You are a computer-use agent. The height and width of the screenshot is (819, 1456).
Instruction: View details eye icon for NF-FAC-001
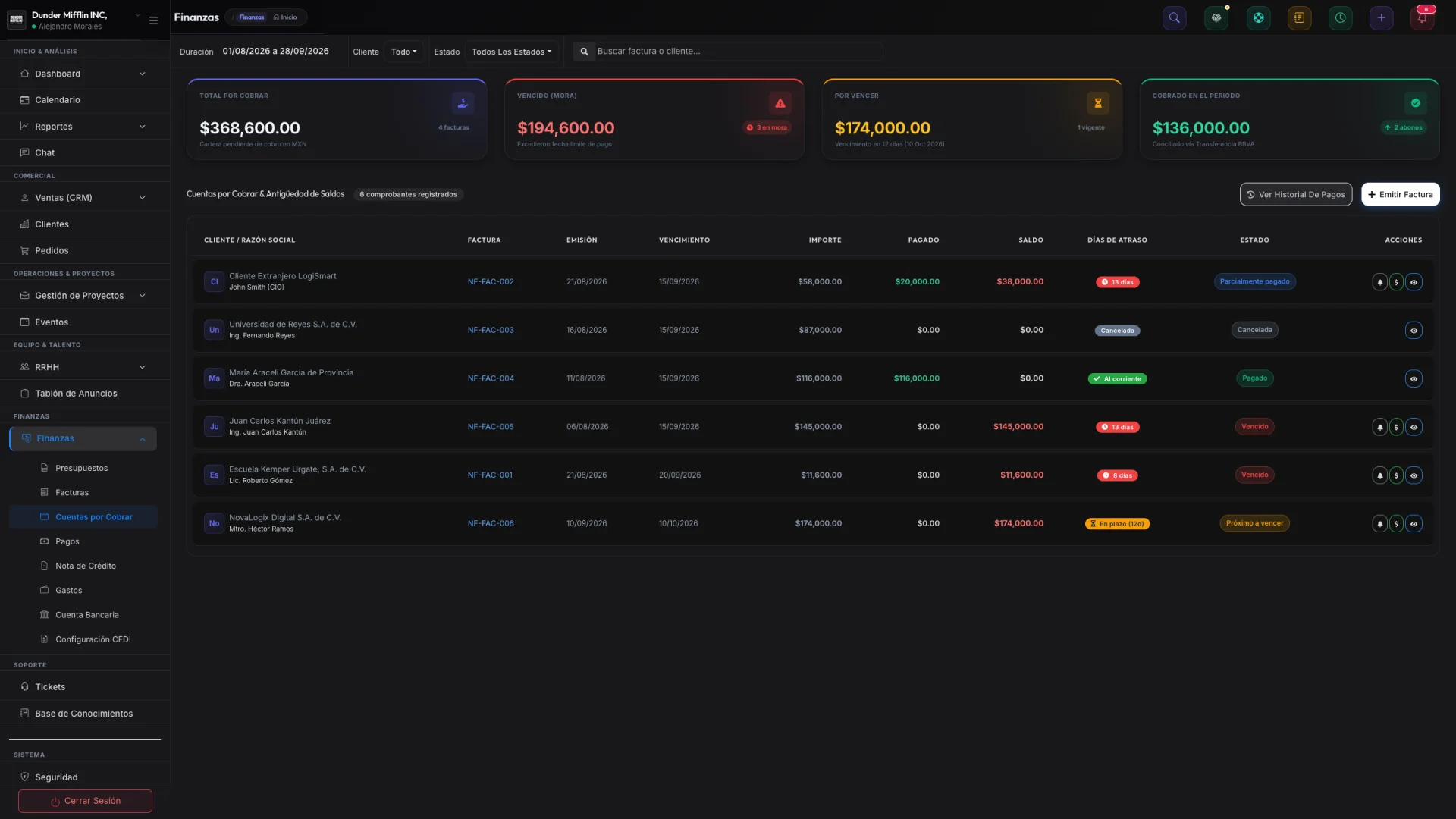click(1414, 476)
